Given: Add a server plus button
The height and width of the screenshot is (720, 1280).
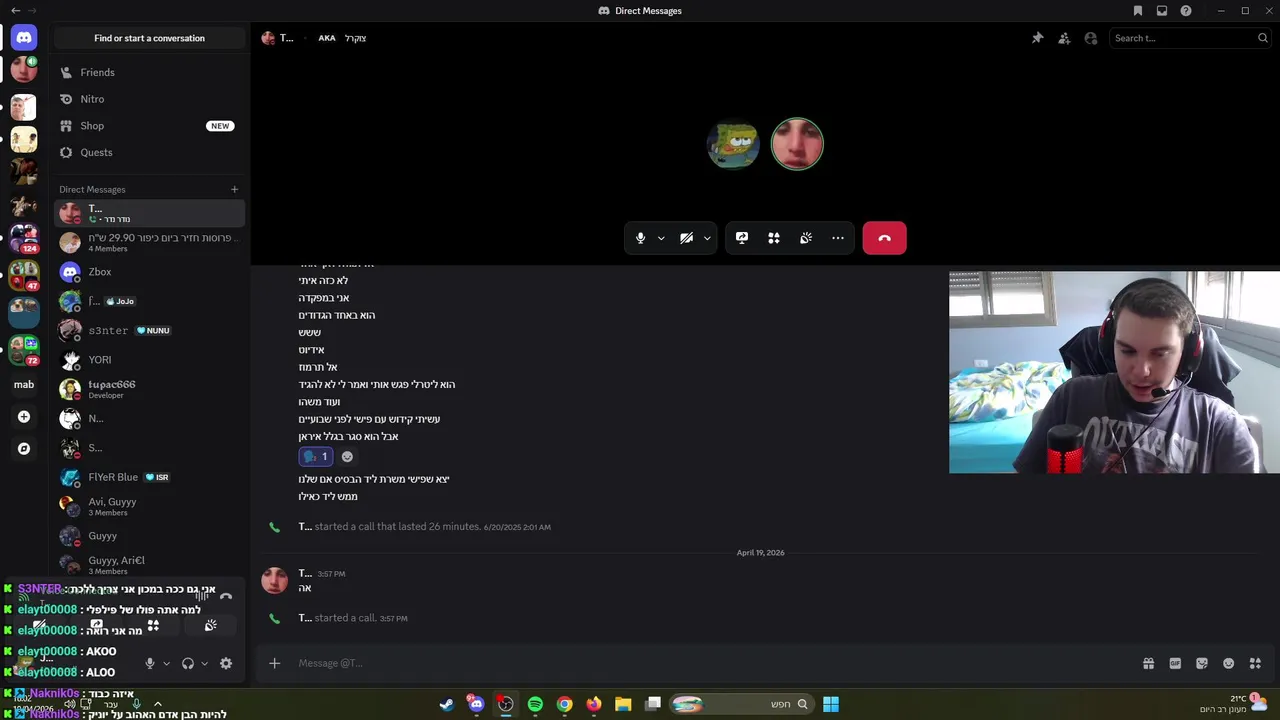Looking at the screenshot, I should [x=24, y=417].
